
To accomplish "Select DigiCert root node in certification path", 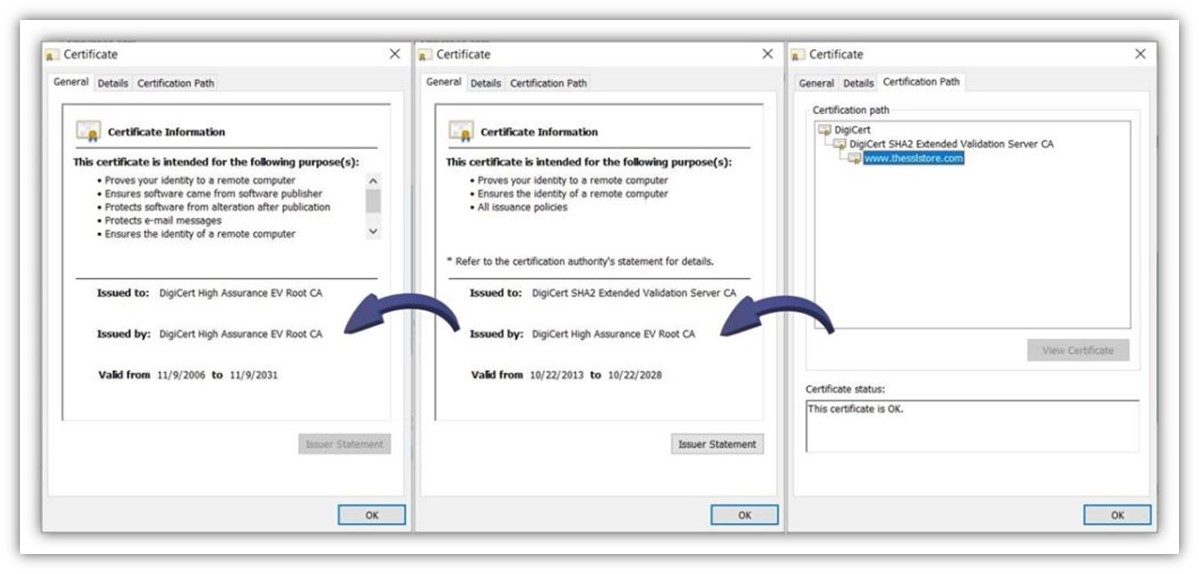I will pos(852,130).
